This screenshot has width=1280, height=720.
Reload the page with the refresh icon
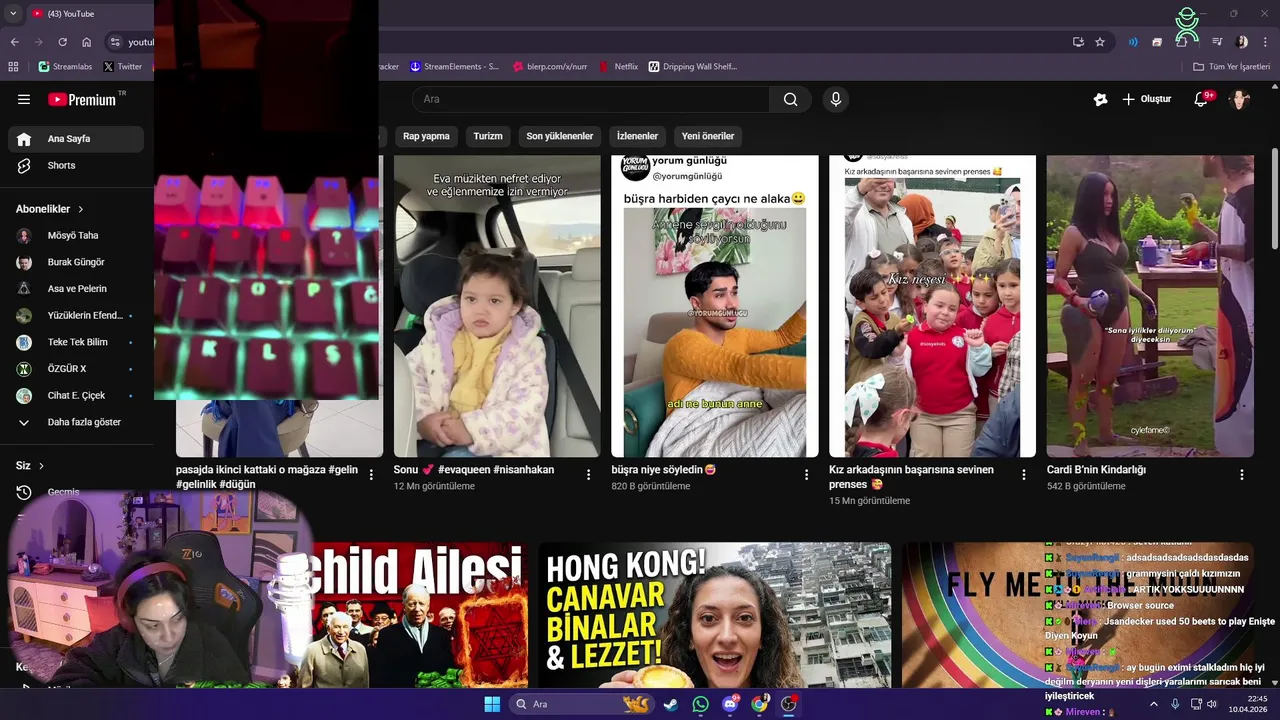click(62, 42)
